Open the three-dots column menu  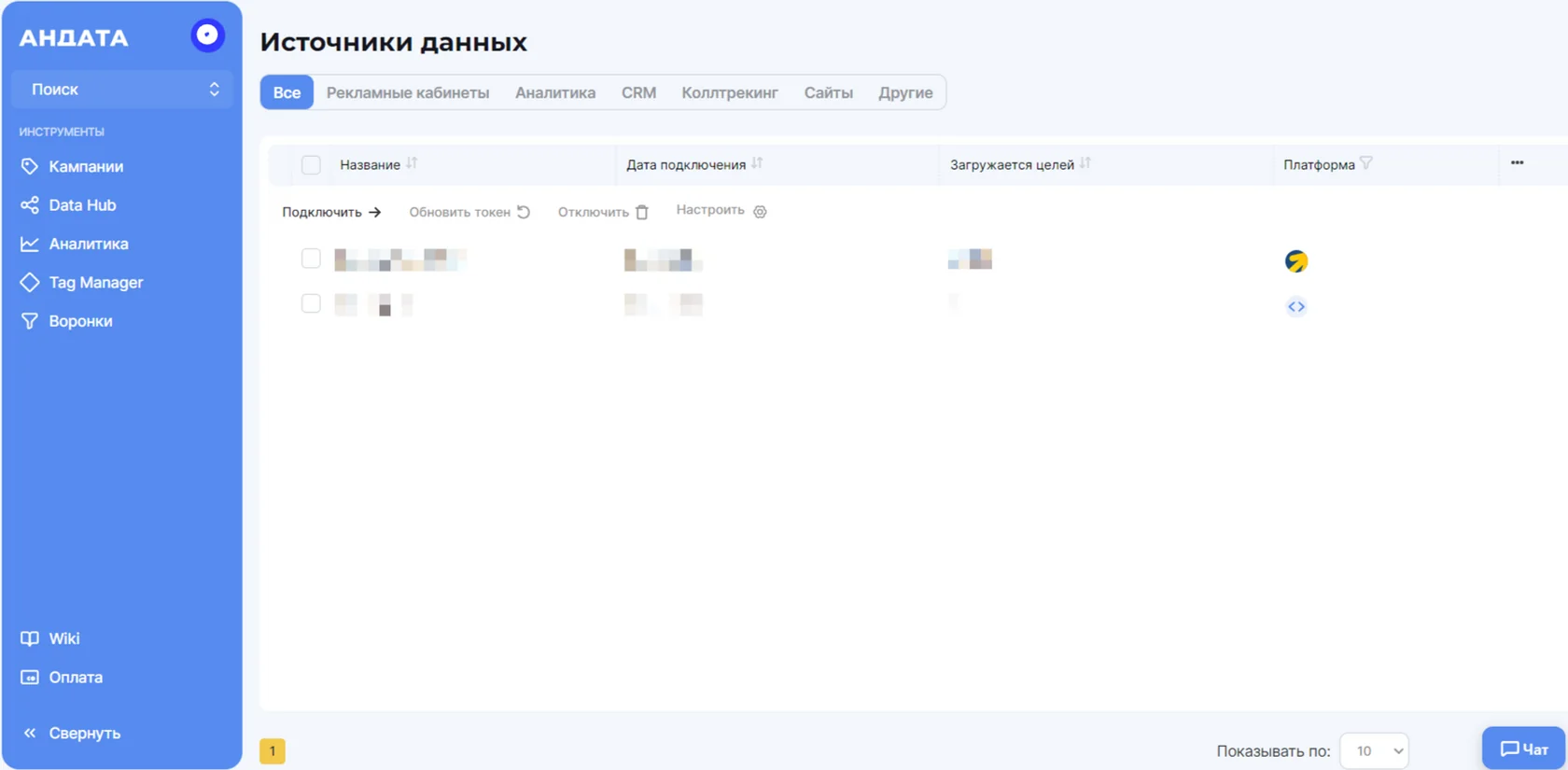(1518, 162)
